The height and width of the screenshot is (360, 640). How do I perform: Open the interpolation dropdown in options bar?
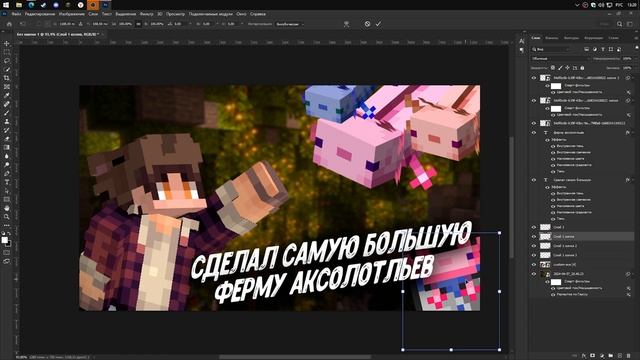[289, 24]
